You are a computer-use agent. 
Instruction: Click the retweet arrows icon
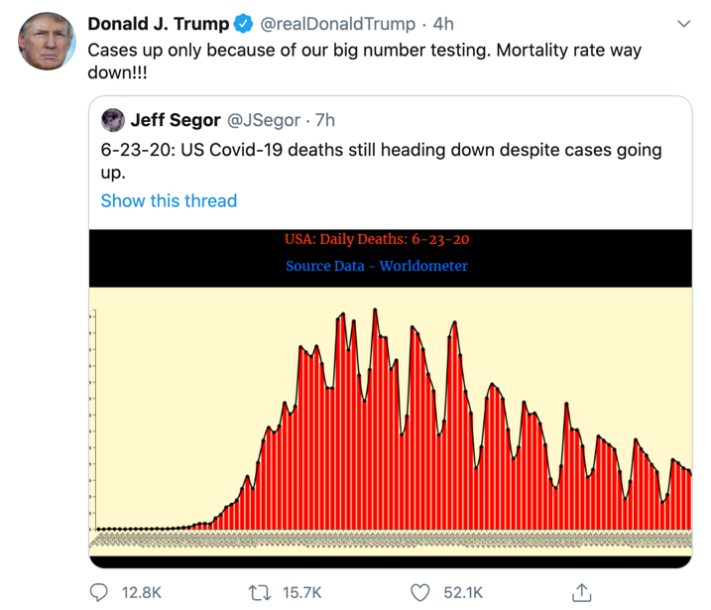pyautogui.click(x=259, y=592)
